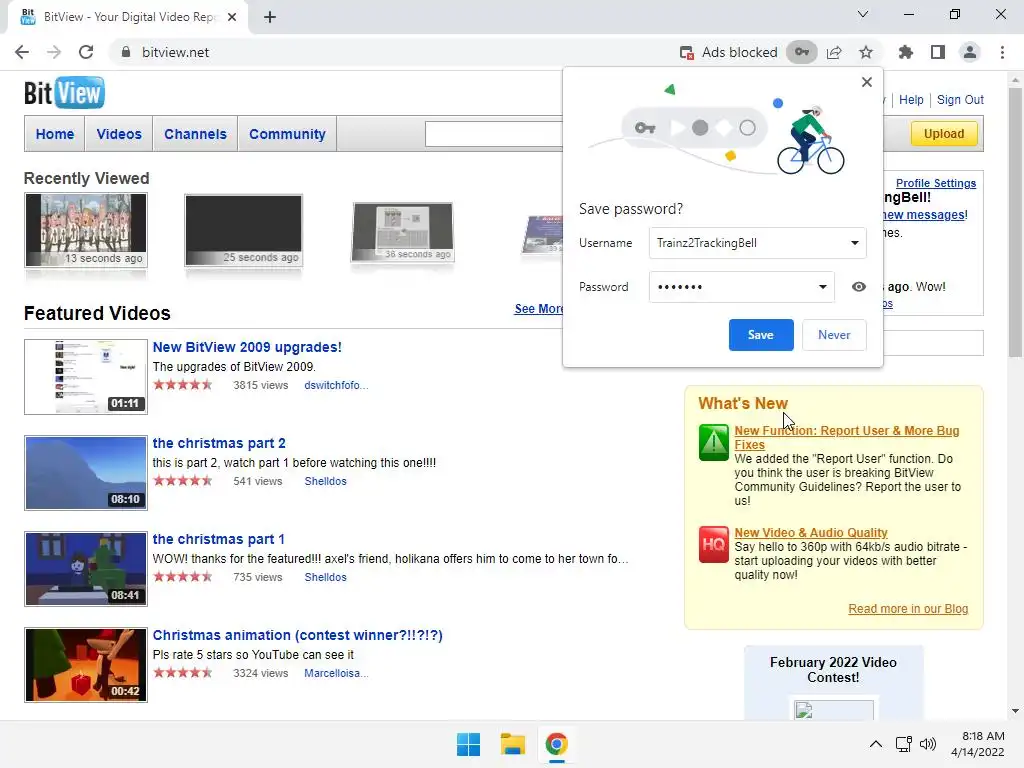The width and height of the screenshot is (1024, 768).
Task: Toggle the browser side panel icon
Action: 938,52
